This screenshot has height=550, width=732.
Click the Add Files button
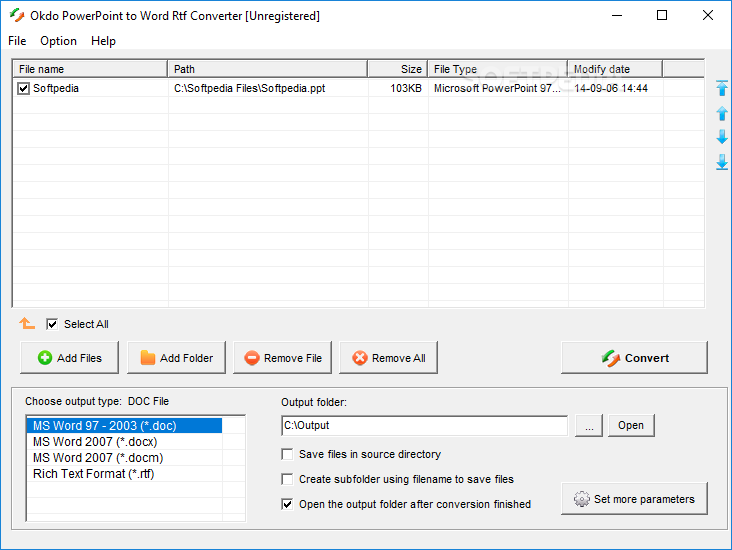70,358
